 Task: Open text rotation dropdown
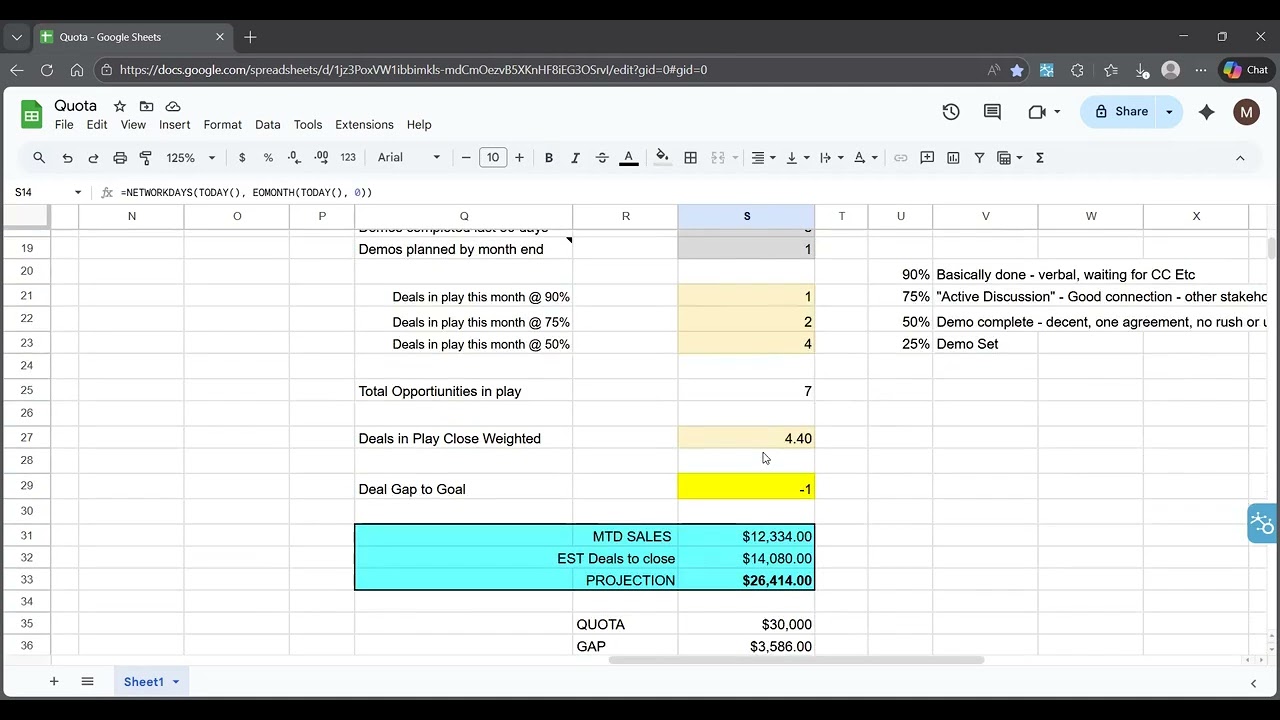pyautogui.click(x=865, y=158)
